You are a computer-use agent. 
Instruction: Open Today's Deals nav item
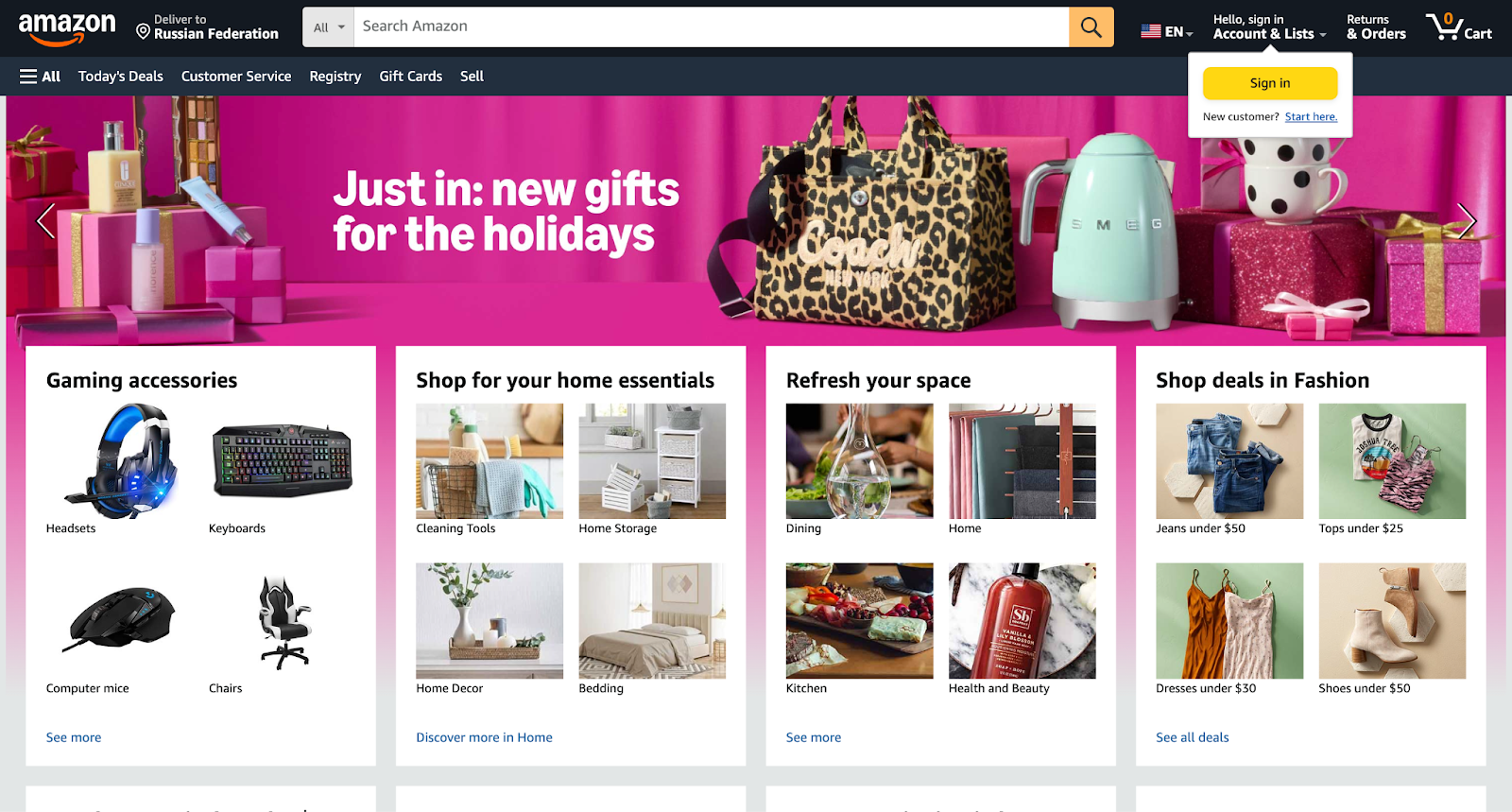click(x=121, y=77)
